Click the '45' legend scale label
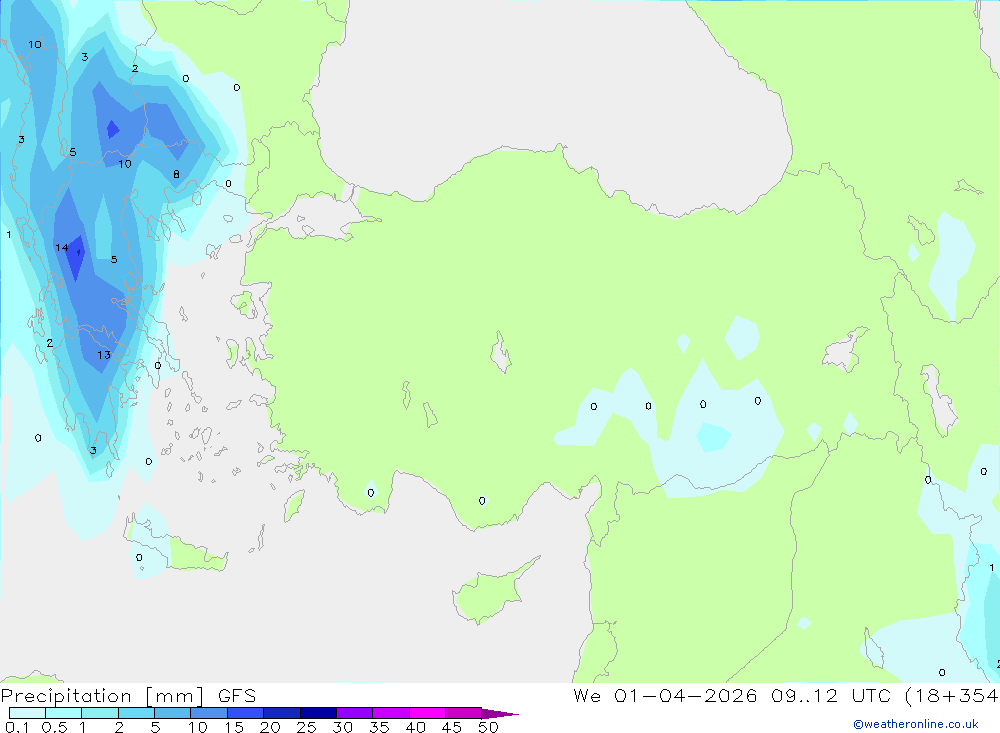The image size is (1000, 733). pos(452,727)
